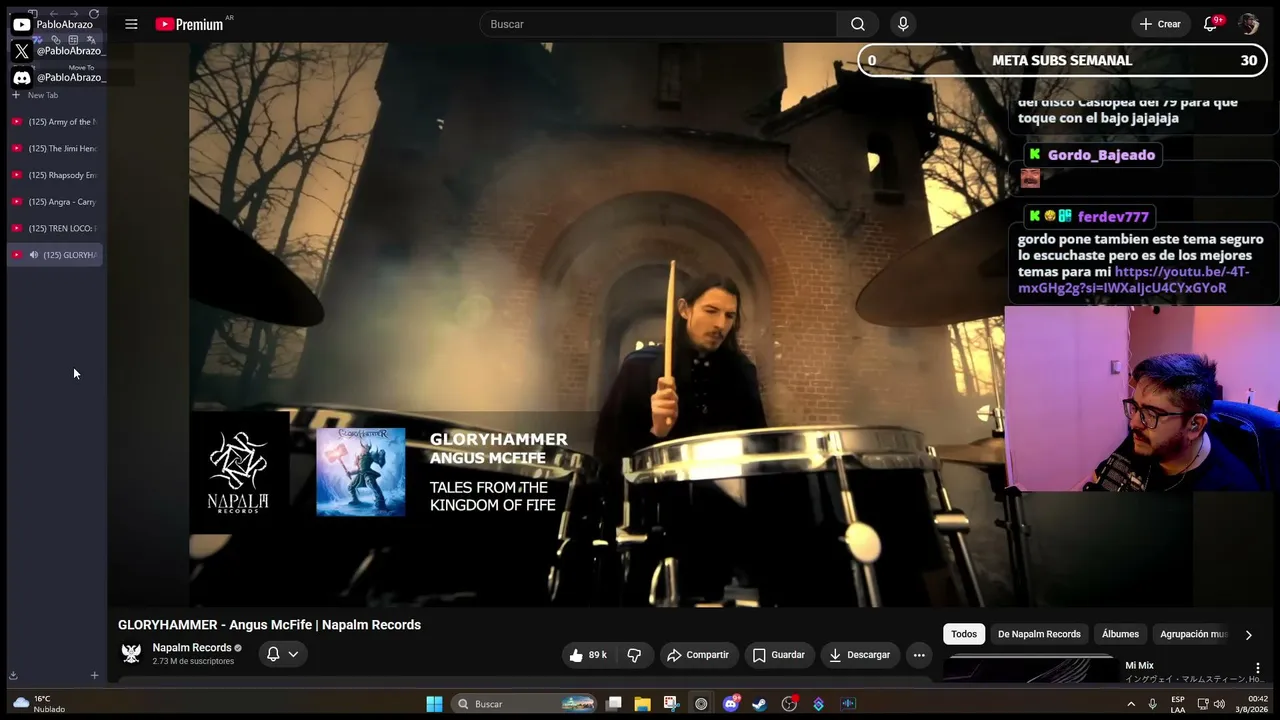Share the video via Compartir
This screenshot has width=1280, height=720.
point(698,655)
